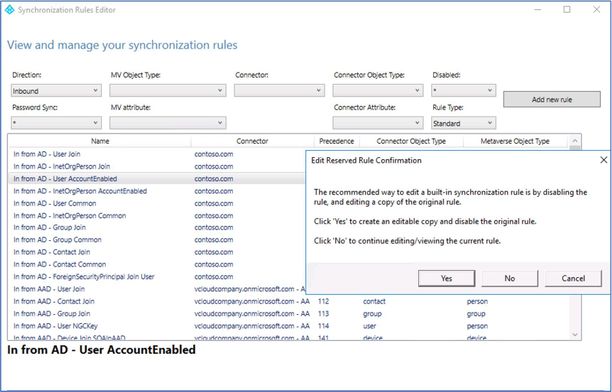The width and height of the screenshot is (612, 392).
Task: Open the Disabled filter dropdown
Action: pos(463,91)
